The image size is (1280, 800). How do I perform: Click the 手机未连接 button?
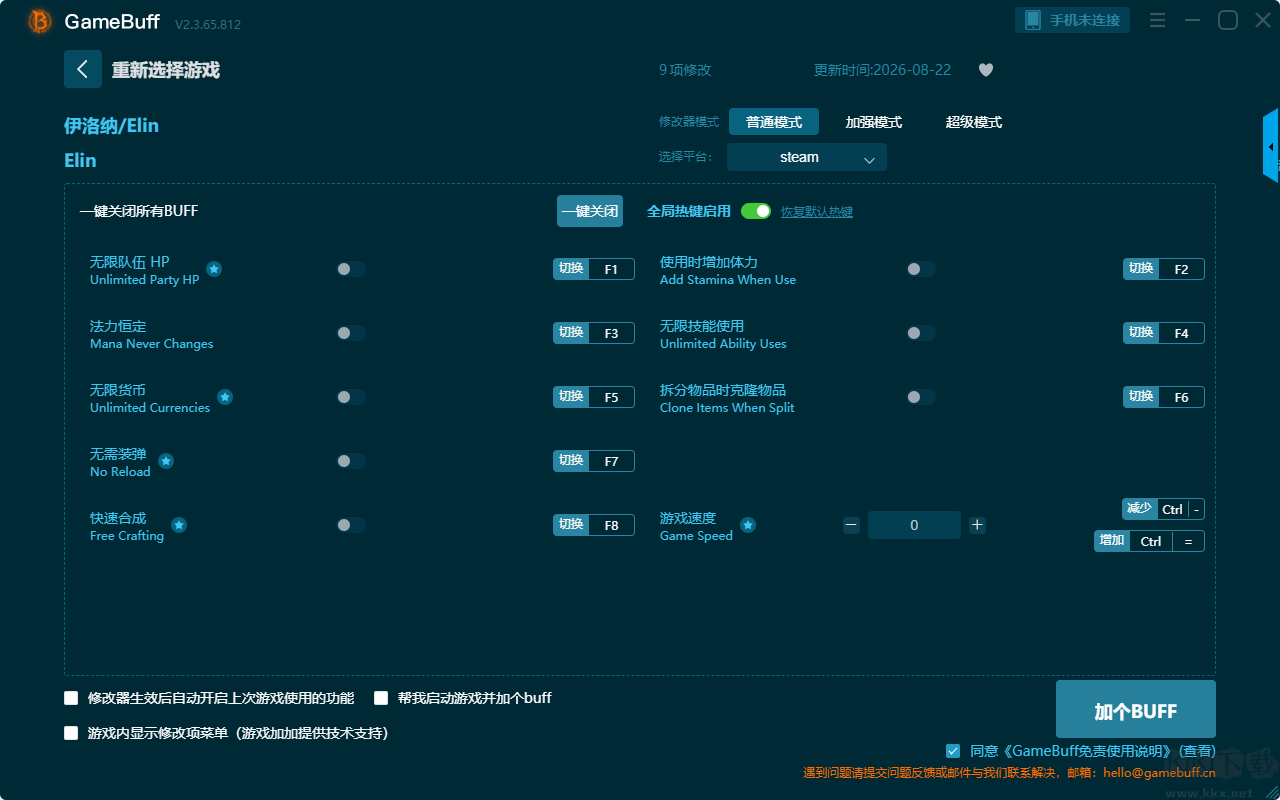tap(1073, 20)
